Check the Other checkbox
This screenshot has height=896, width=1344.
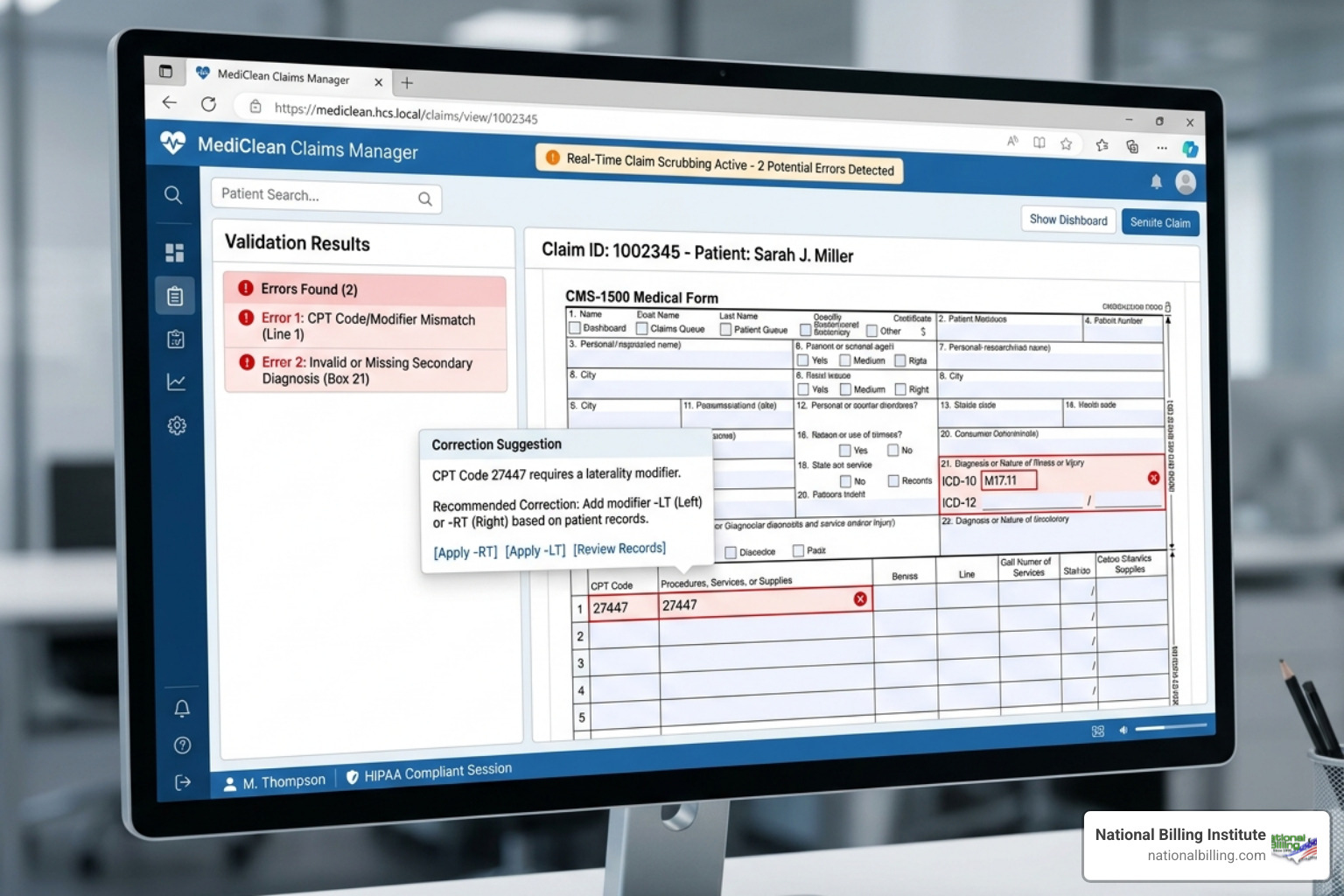click(x=871, y=331)
